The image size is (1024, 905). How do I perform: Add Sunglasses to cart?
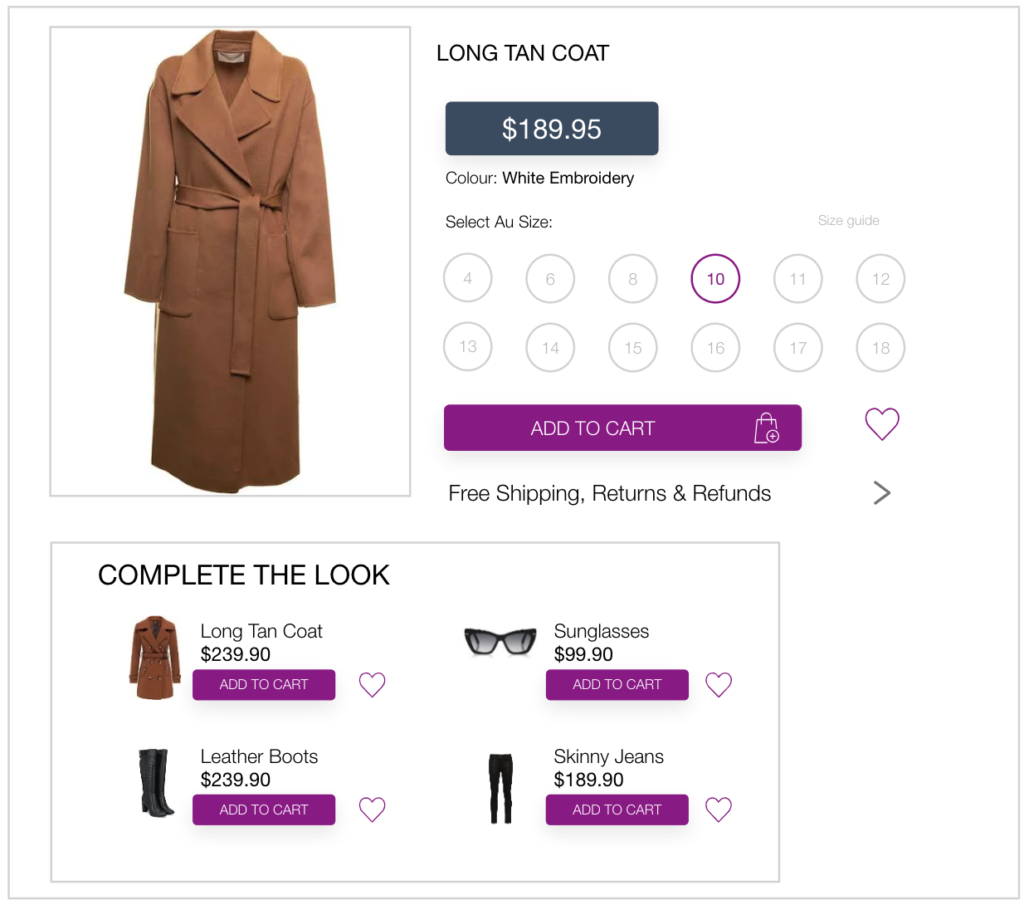coord(617,685)
